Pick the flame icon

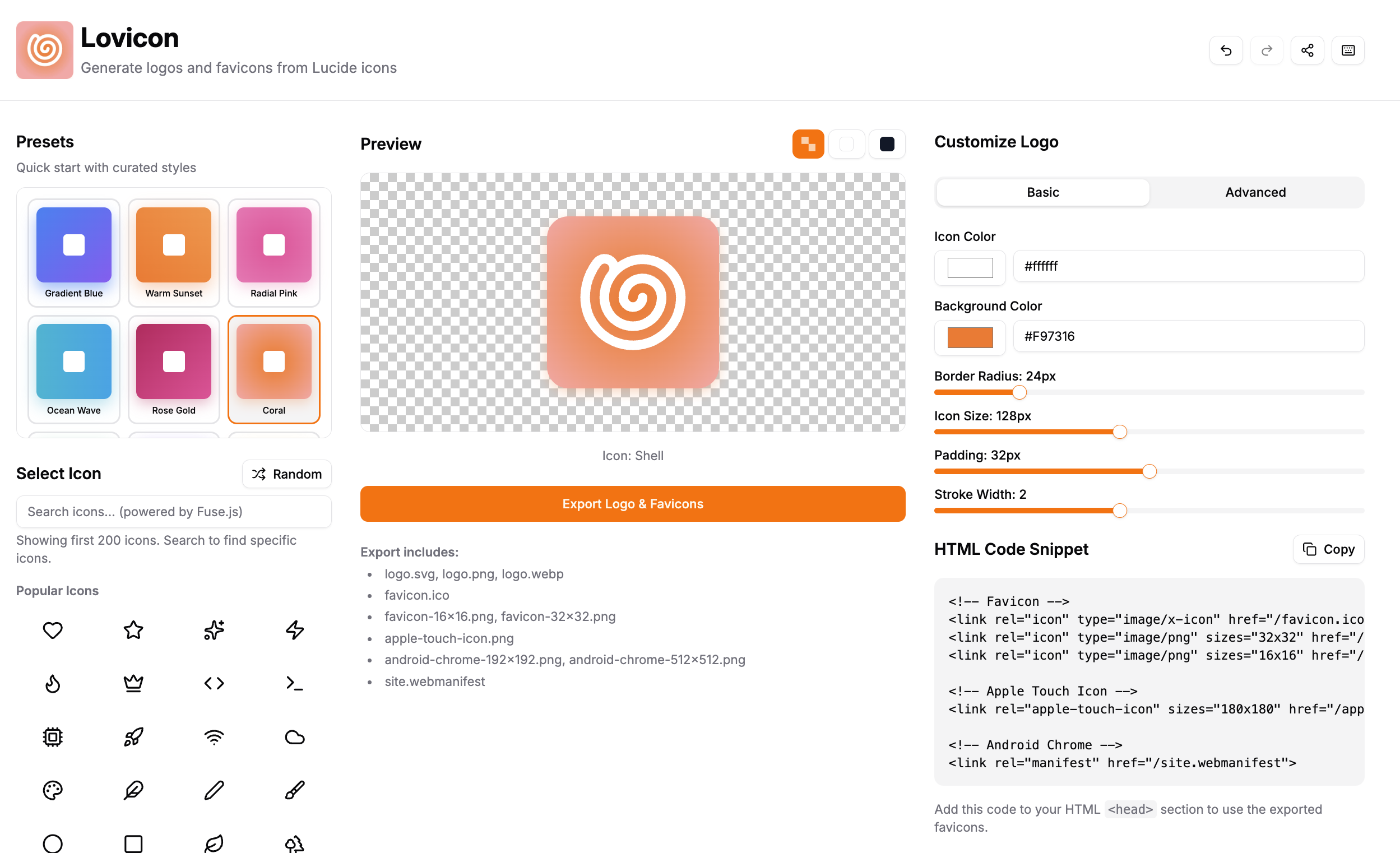[x=53, y=683]
